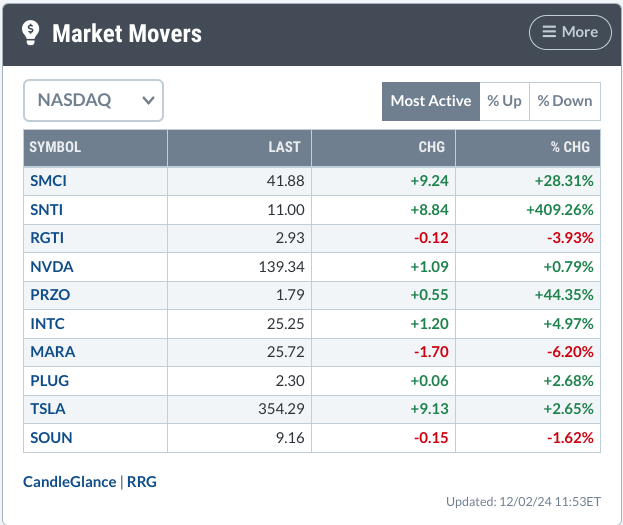Click the last price 41.88
The width and height of the screenshot is (623, 525).
(x=285, y=181)
